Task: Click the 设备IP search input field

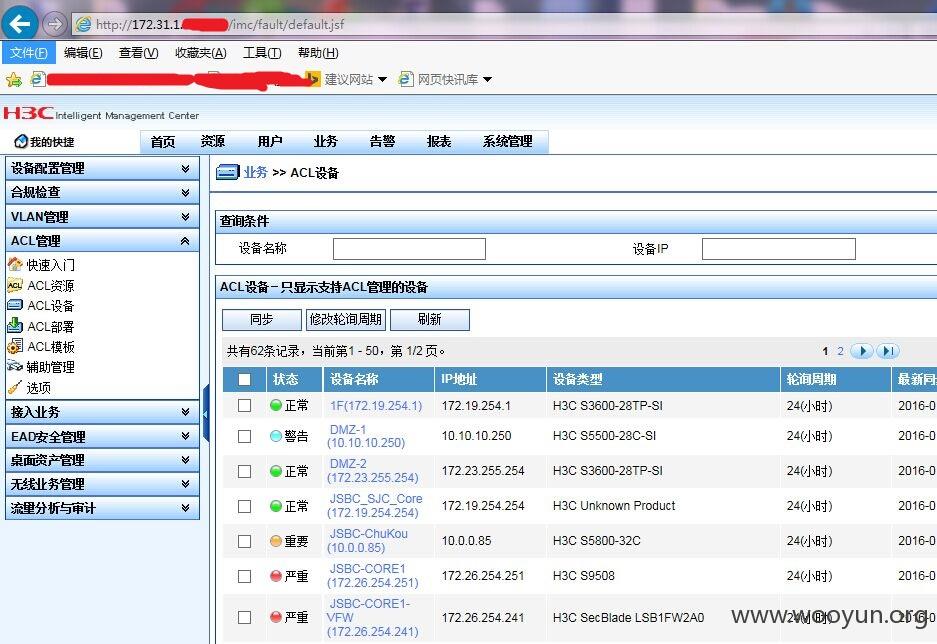Action: (x=779, y=249)
